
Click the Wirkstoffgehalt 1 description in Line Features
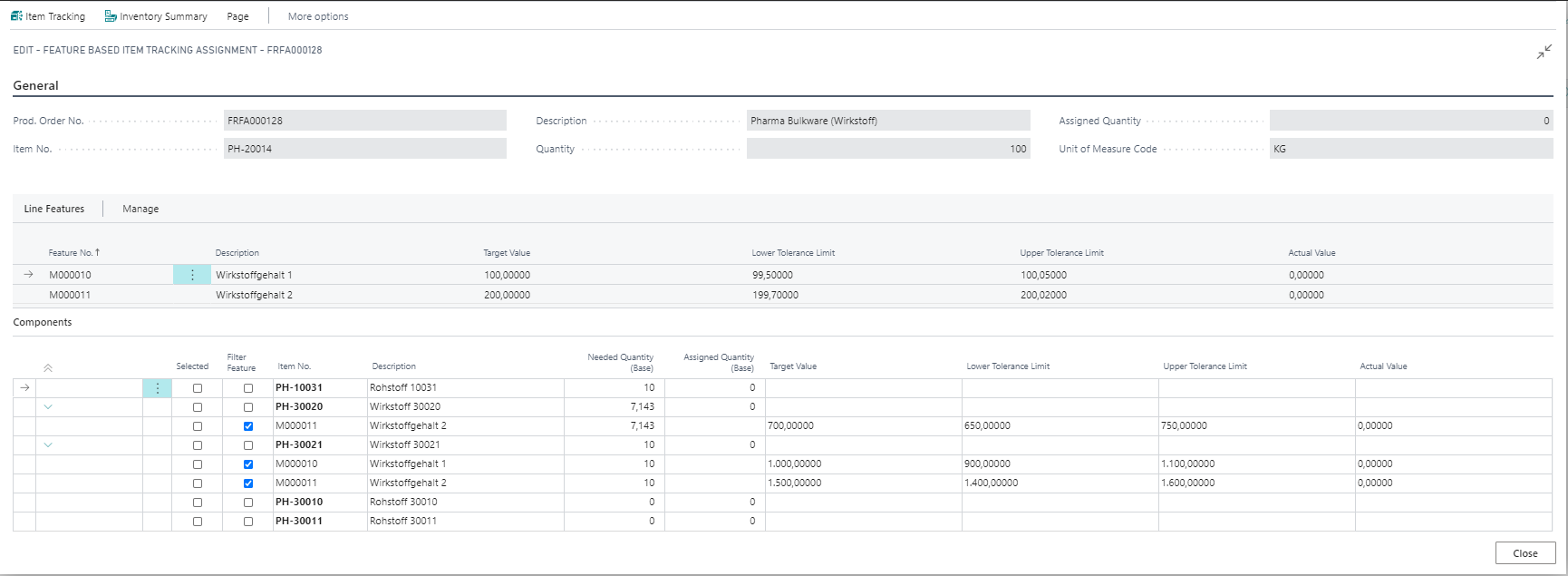[x=254, y=275]
